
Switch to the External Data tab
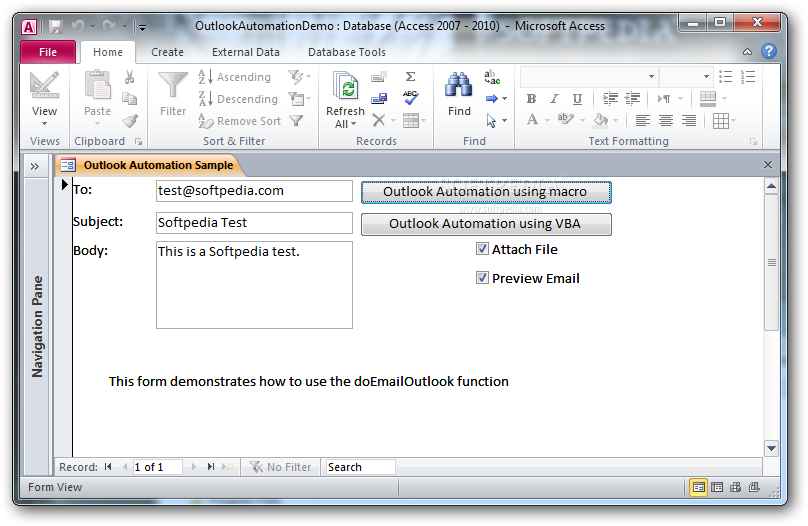(246, 52)
